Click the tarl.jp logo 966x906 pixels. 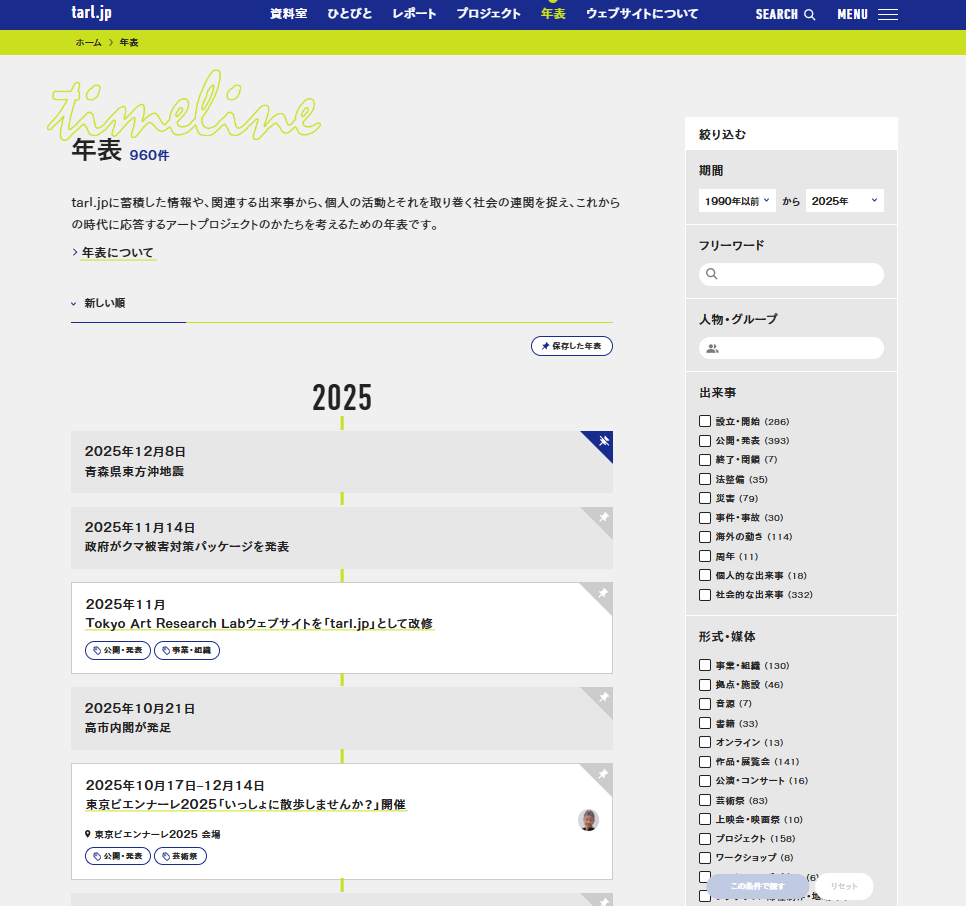[91, 13]
